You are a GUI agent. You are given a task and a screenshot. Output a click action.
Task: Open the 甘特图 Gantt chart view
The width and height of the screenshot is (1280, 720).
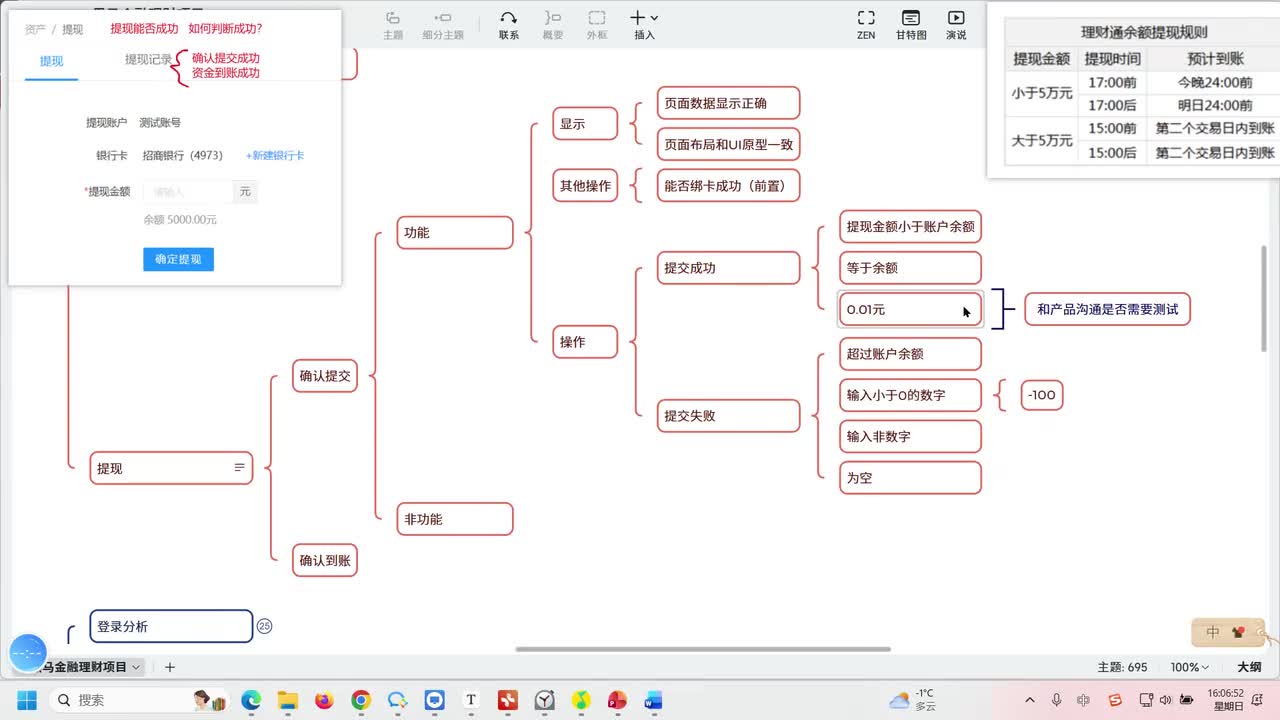[910, 25]
